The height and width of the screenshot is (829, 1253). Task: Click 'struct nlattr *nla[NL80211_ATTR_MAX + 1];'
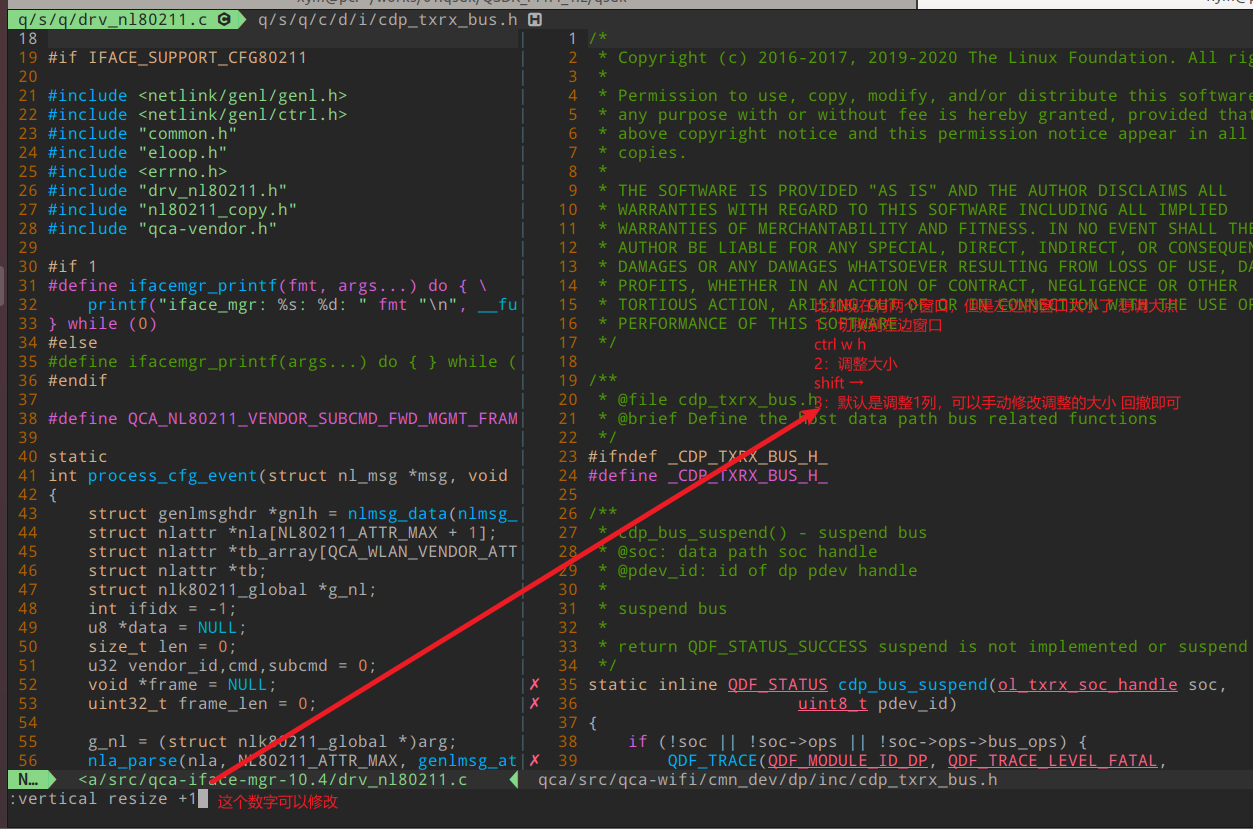292,533
